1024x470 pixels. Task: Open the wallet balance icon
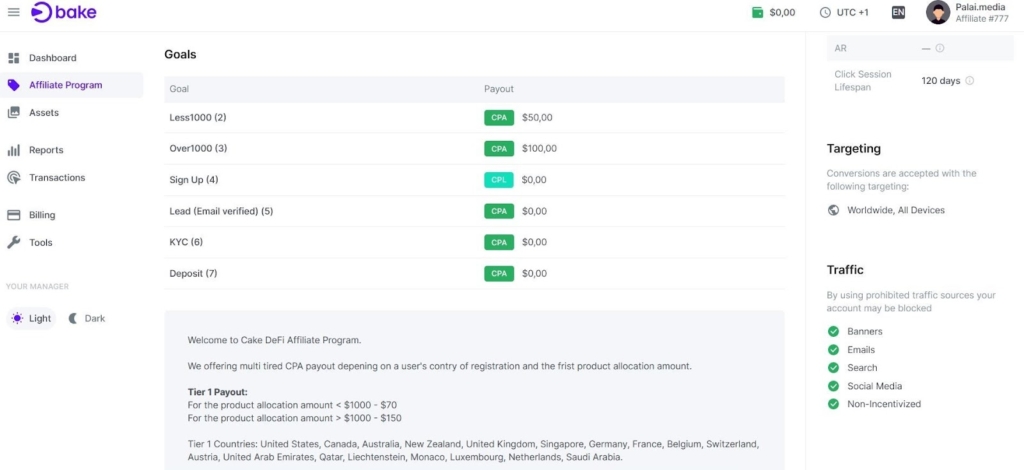click(x=757, y=12)
